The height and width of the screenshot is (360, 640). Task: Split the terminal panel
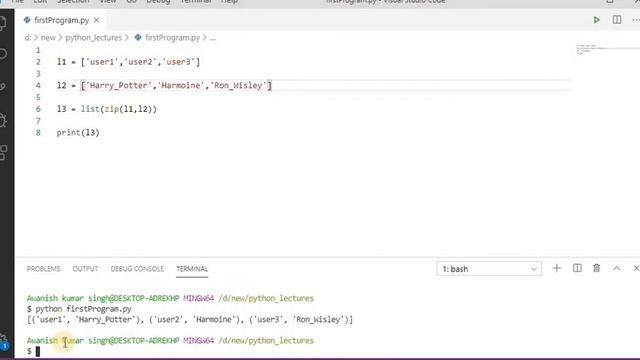tap(577, 268)
